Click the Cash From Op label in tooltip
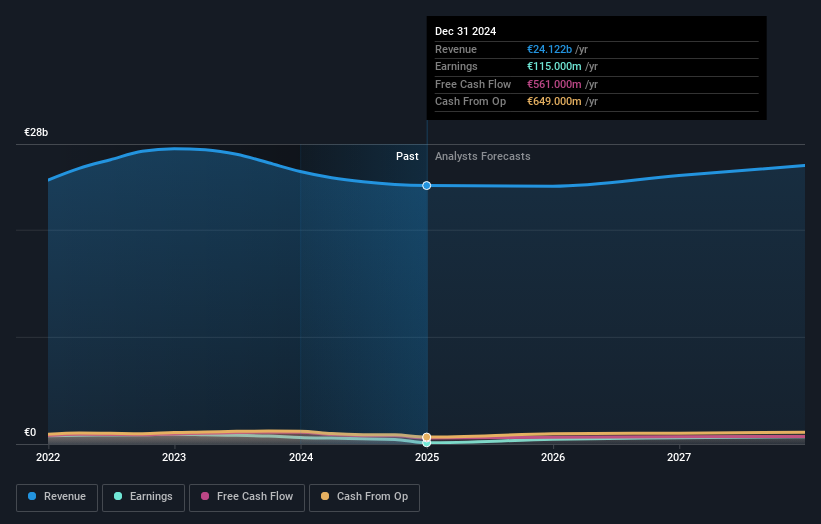 click(470, 102)
